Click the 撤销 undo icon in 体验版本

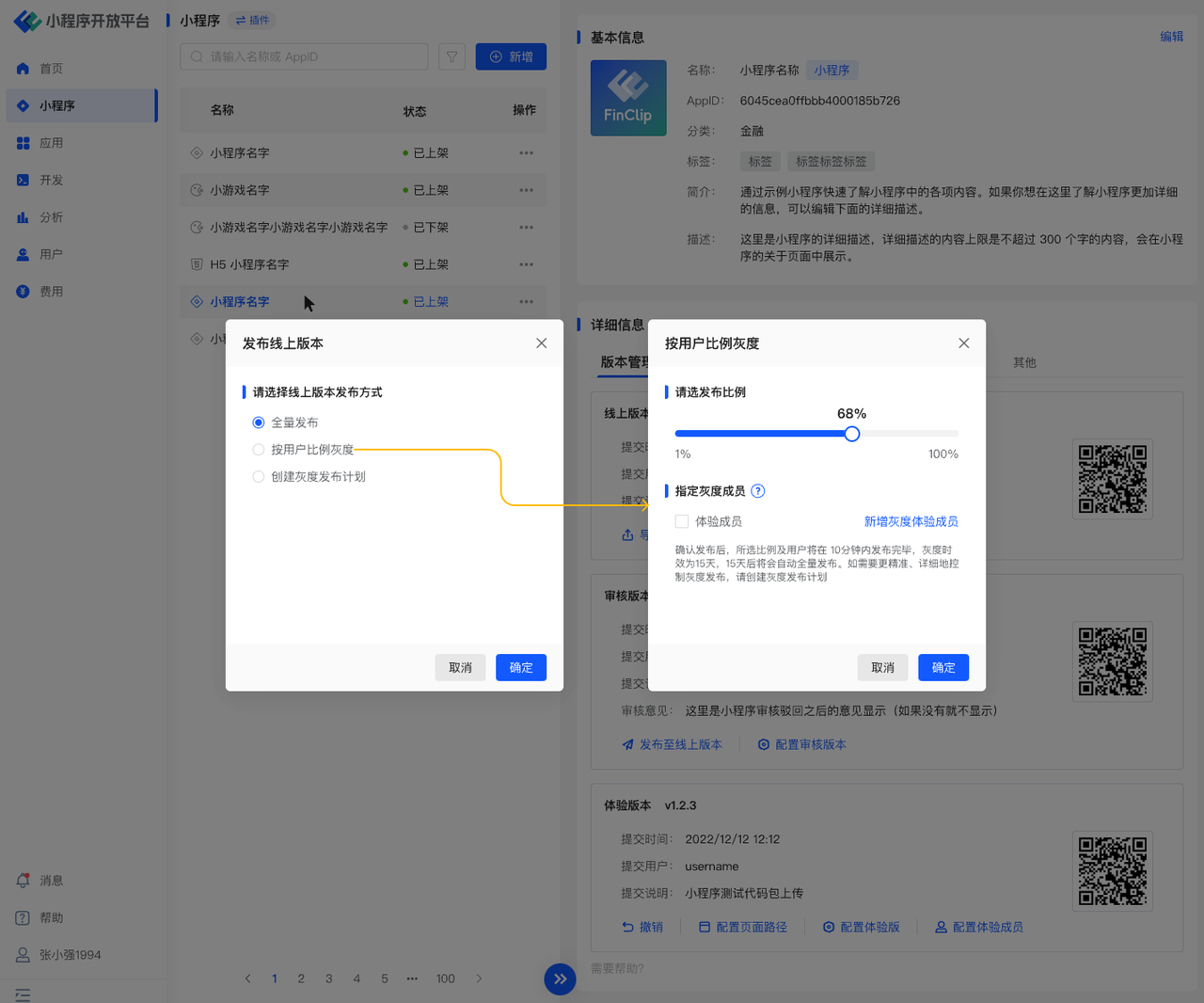pos(627,927)
